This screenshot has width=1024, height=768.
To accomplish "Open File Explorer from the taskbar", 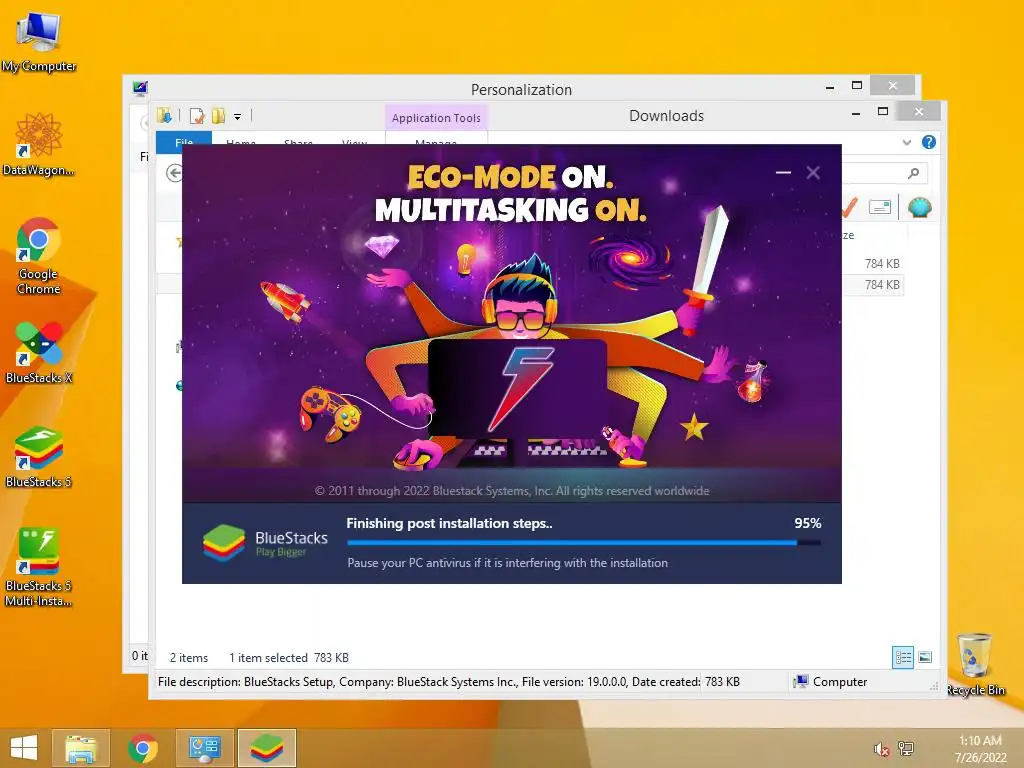I will pyautogui.click(x=81, y=748).
